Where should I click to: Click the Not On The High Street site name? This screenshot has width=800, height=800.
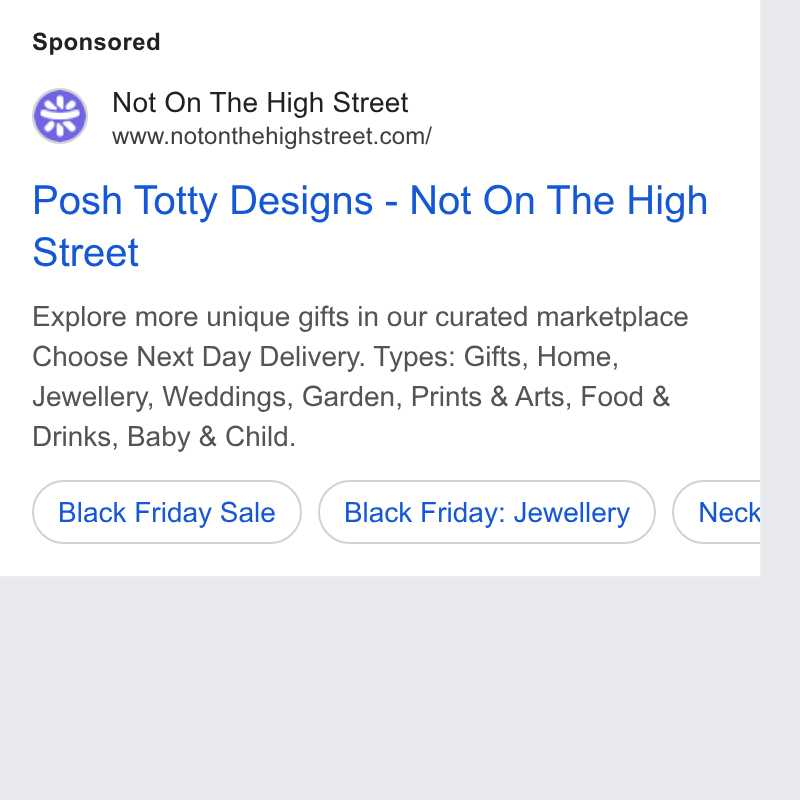260,103
